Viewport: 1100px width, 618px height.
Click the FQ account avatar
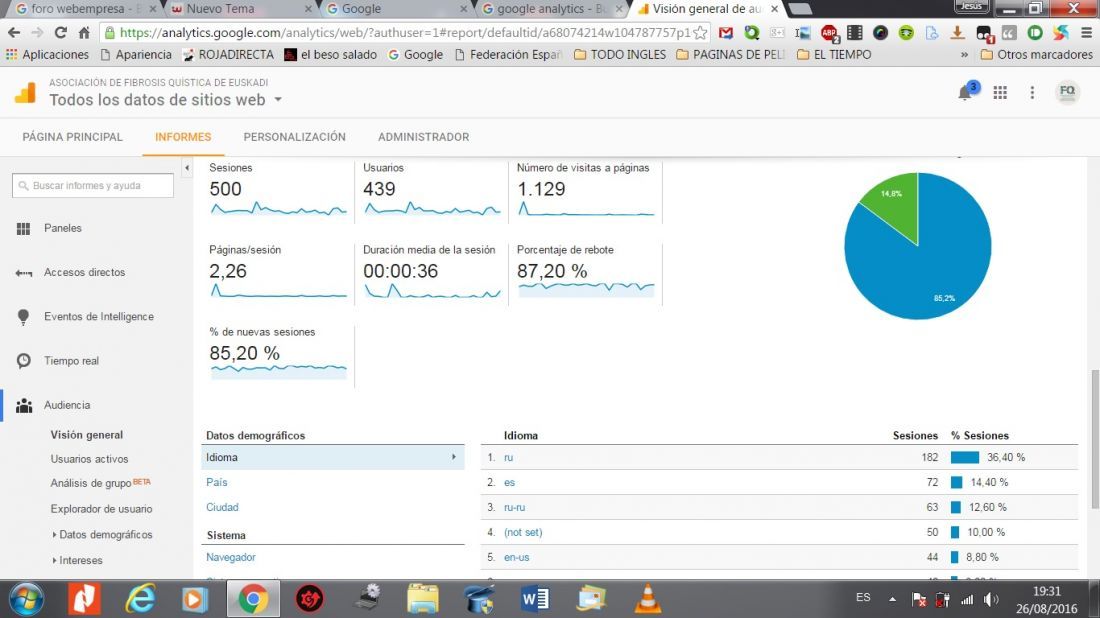click(1067, 92)
